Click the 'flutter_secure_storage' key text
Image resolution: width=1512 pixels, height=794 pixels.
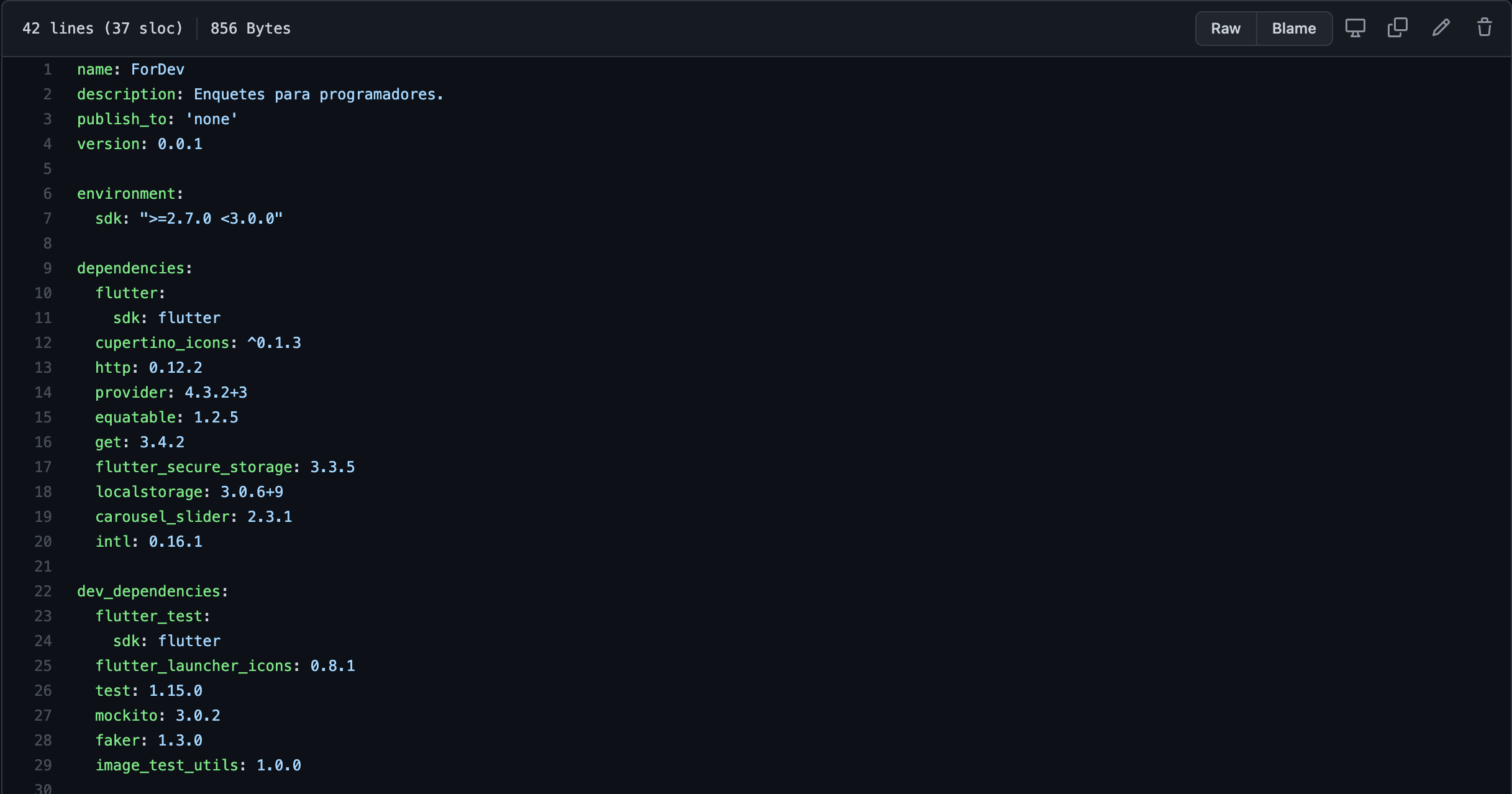pyautogui.click(x=193, y=467)
